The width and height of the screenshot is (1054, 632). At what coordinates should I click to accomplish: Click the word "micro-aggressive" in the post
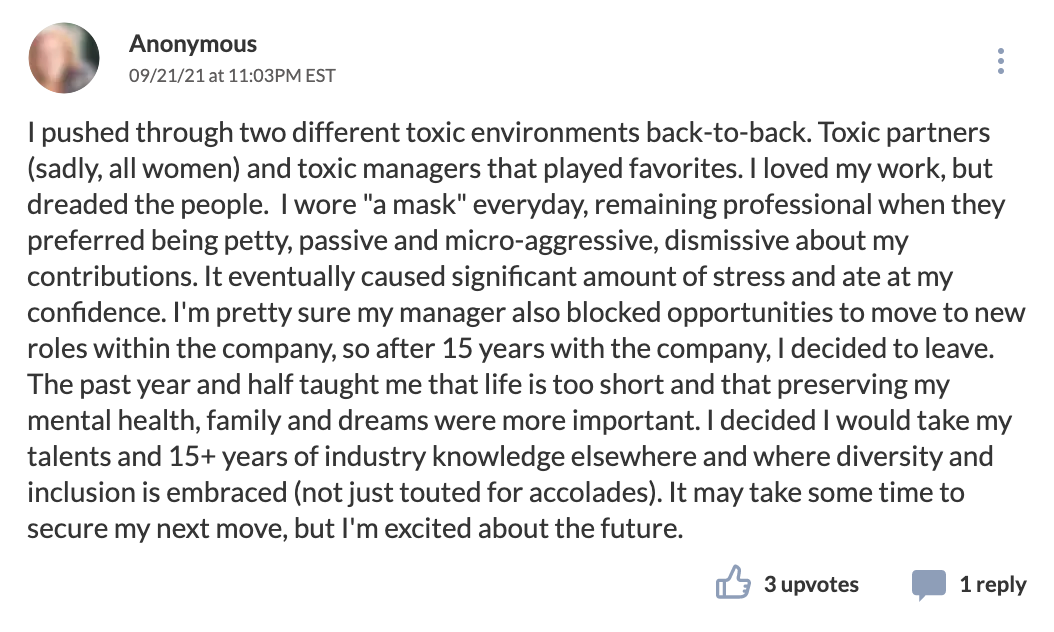551,241
